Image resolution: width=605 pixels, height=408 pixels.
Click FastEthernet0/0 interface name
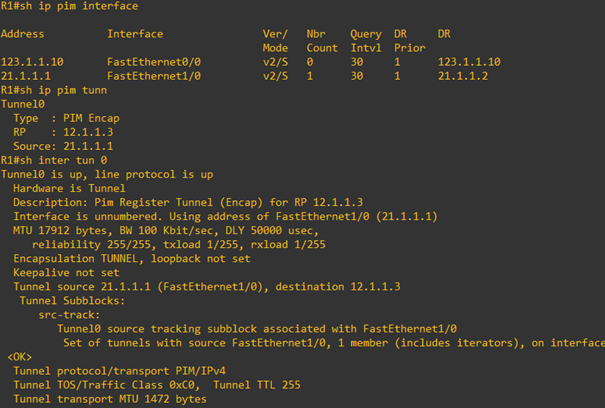pos(154,62)
